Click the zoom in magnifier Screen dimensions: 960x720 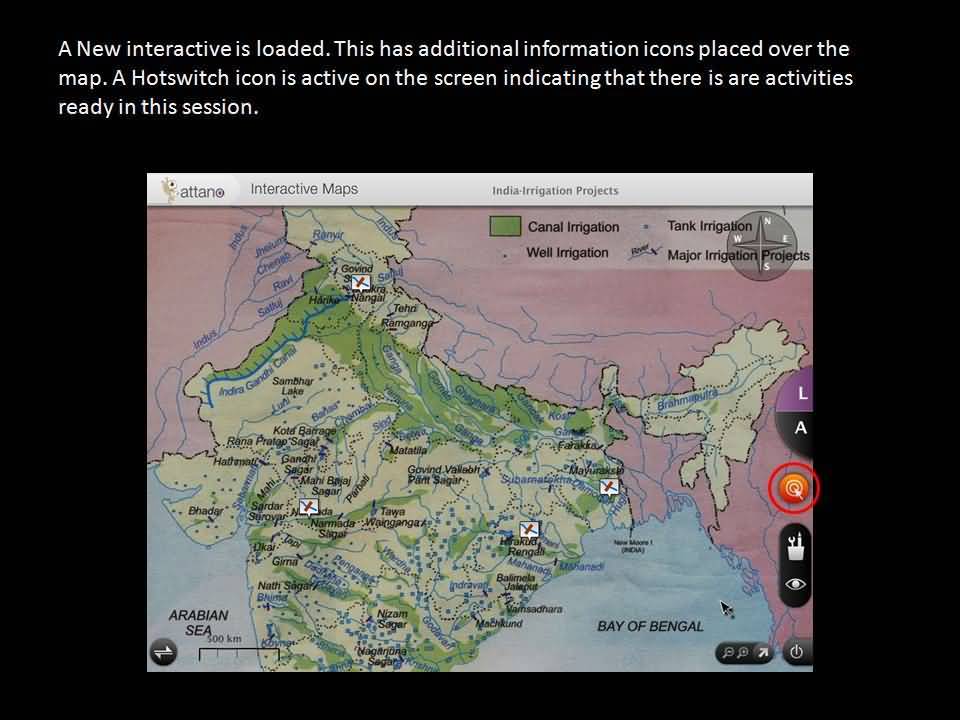pos(743,653)
